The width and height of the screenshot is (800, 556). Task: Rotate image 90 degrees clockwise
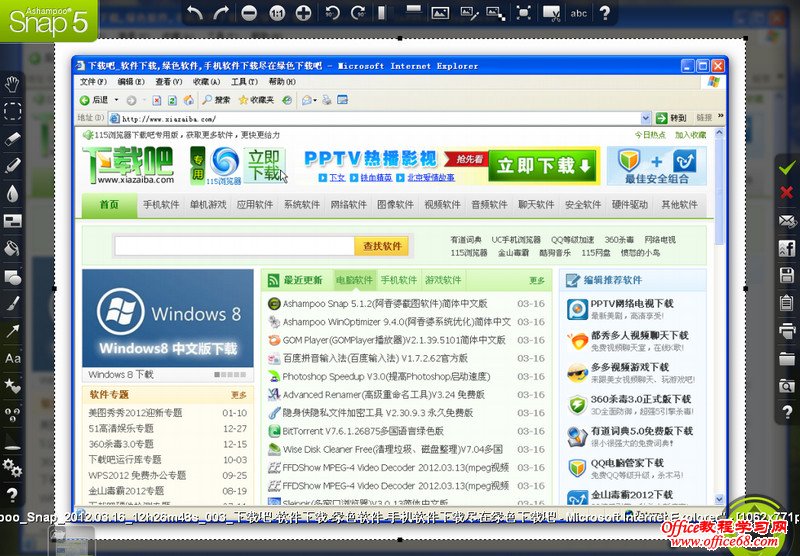coord(358,13)
